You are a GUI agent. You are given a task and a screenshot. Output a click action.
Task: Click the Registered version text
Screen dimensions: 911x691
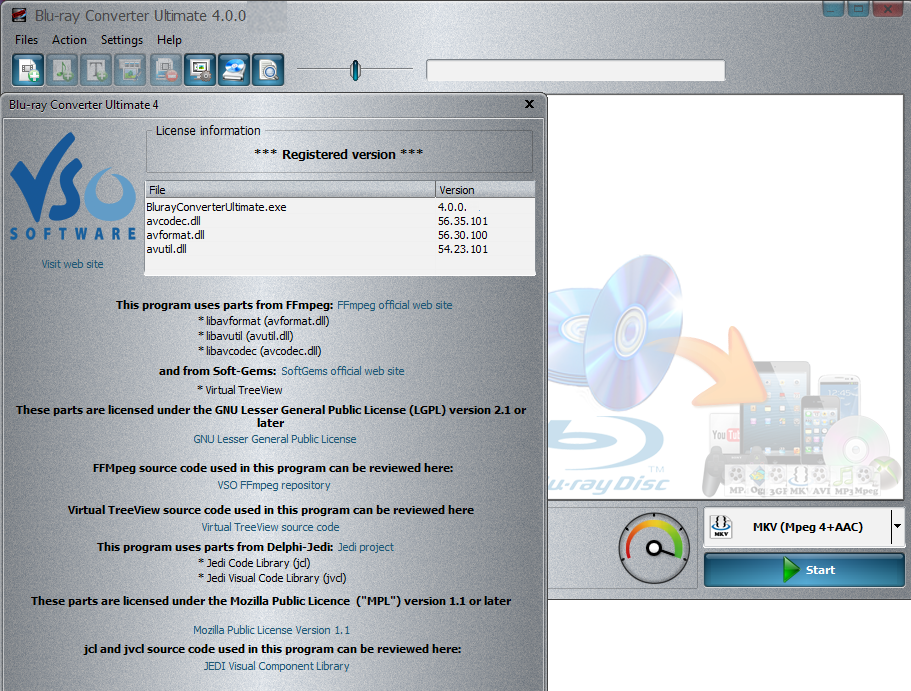pyautogui.click(x=339, y=155)
